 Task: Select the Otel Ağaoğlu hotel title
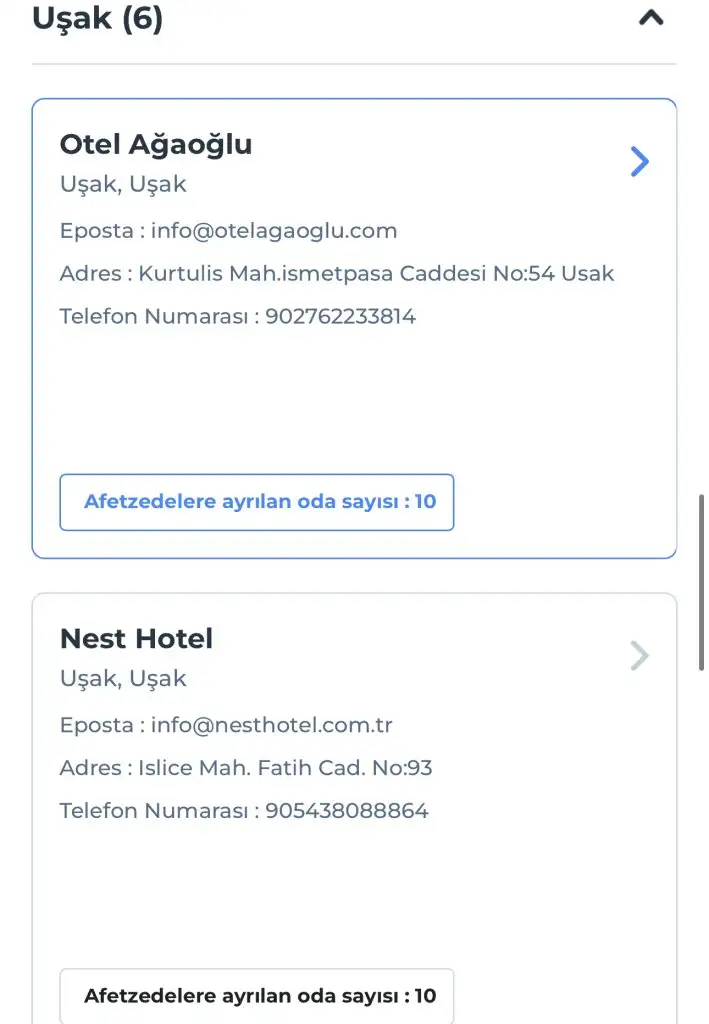pyautogui.click(x=156, y=144)
